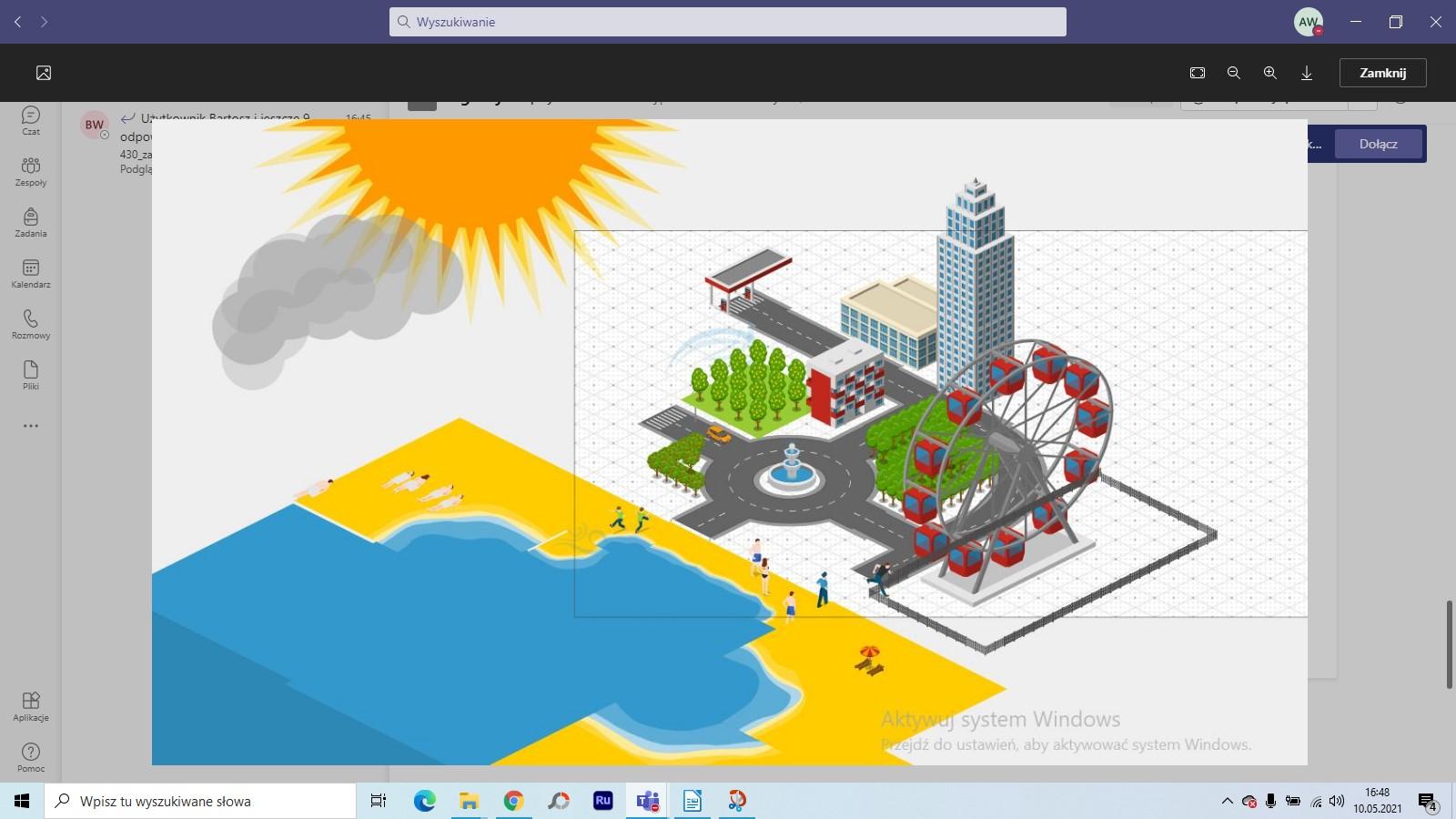Open the clock and date flyout

[x=1377, y=801]
